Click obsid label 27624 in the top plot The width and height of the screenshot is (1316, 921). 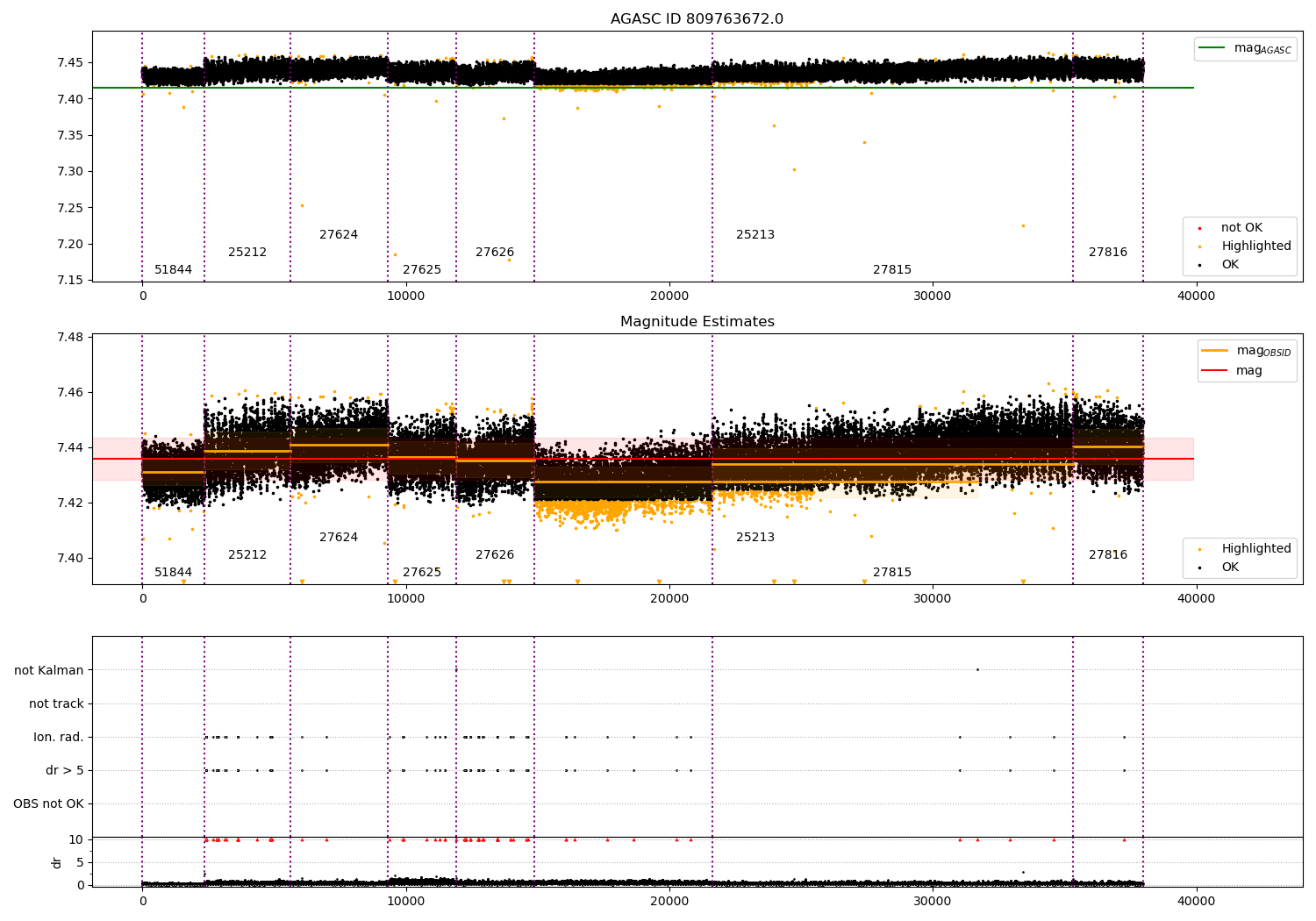pyautogui.click(x=339, y=235)
